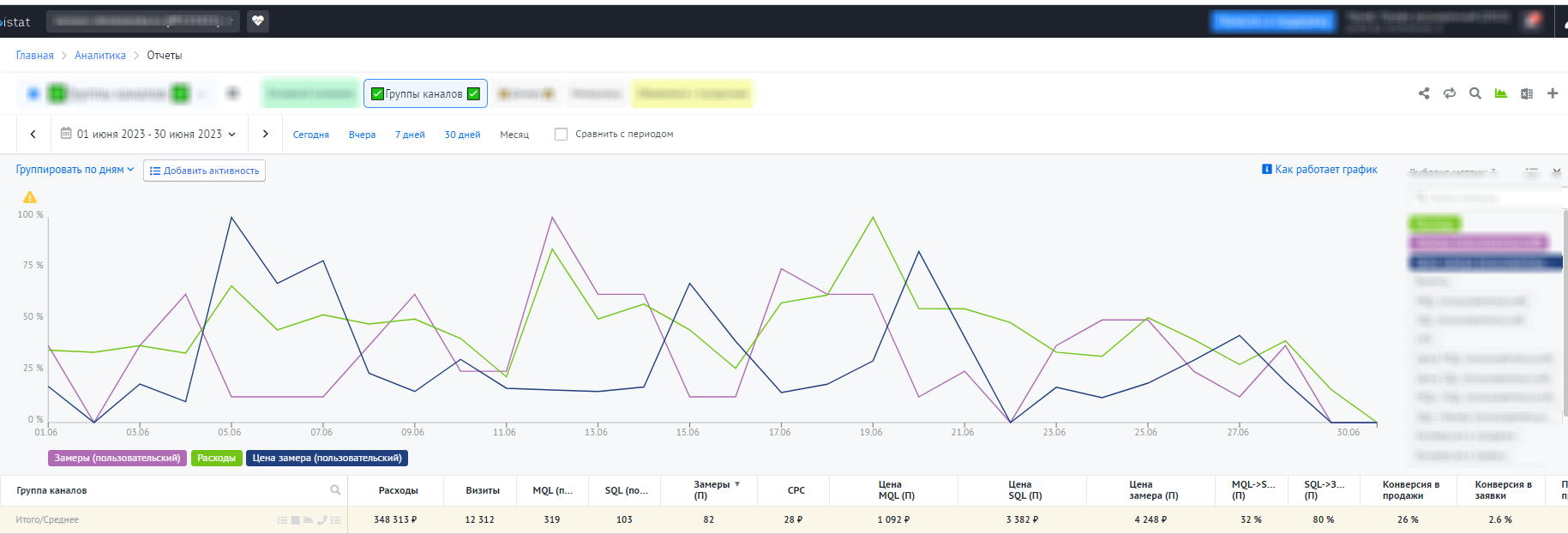
Task: Click the share report icon
Action: tap(1424, 93)
